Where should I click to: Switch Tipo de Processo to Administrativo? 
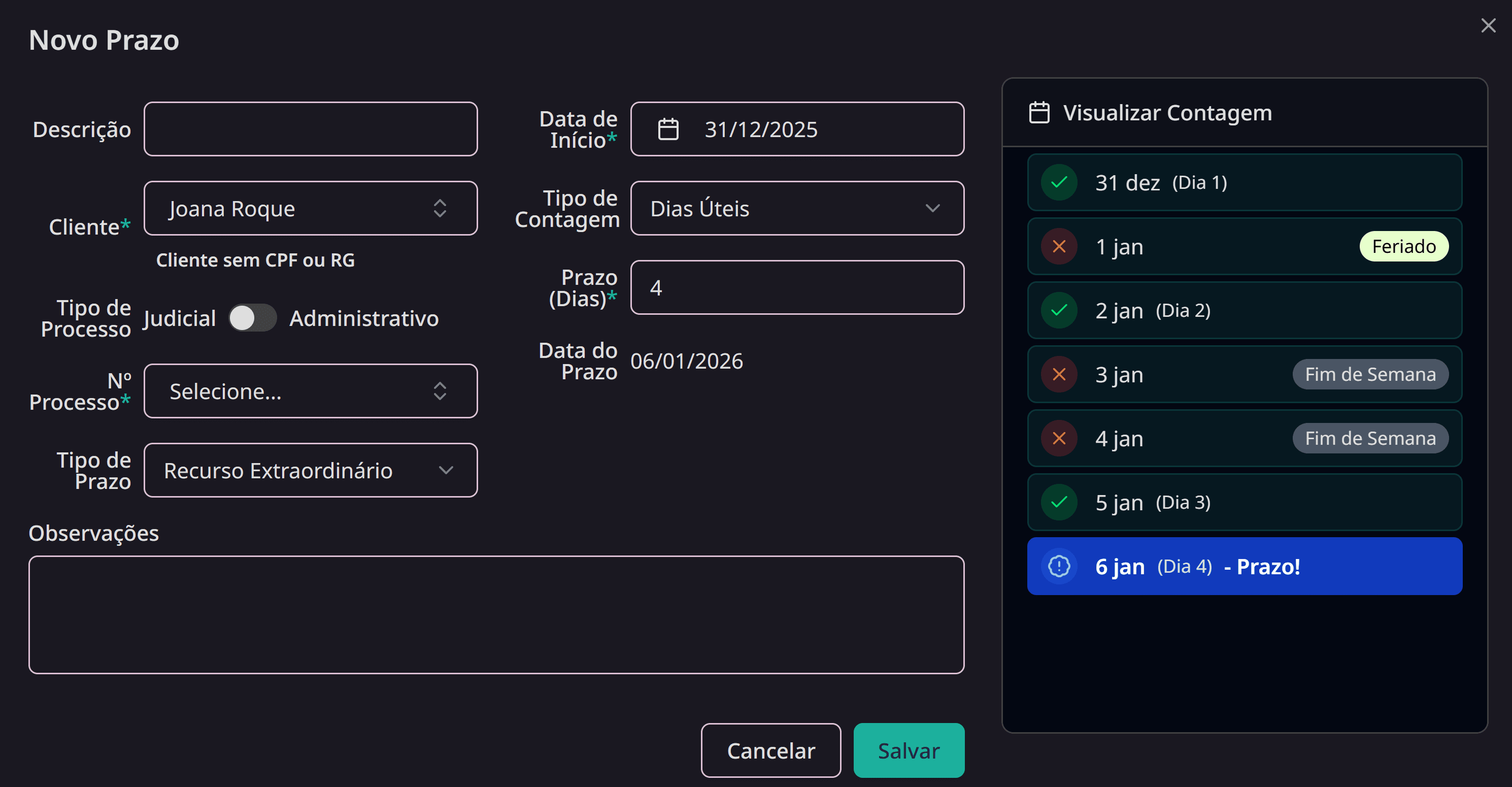tap(252, 318)
